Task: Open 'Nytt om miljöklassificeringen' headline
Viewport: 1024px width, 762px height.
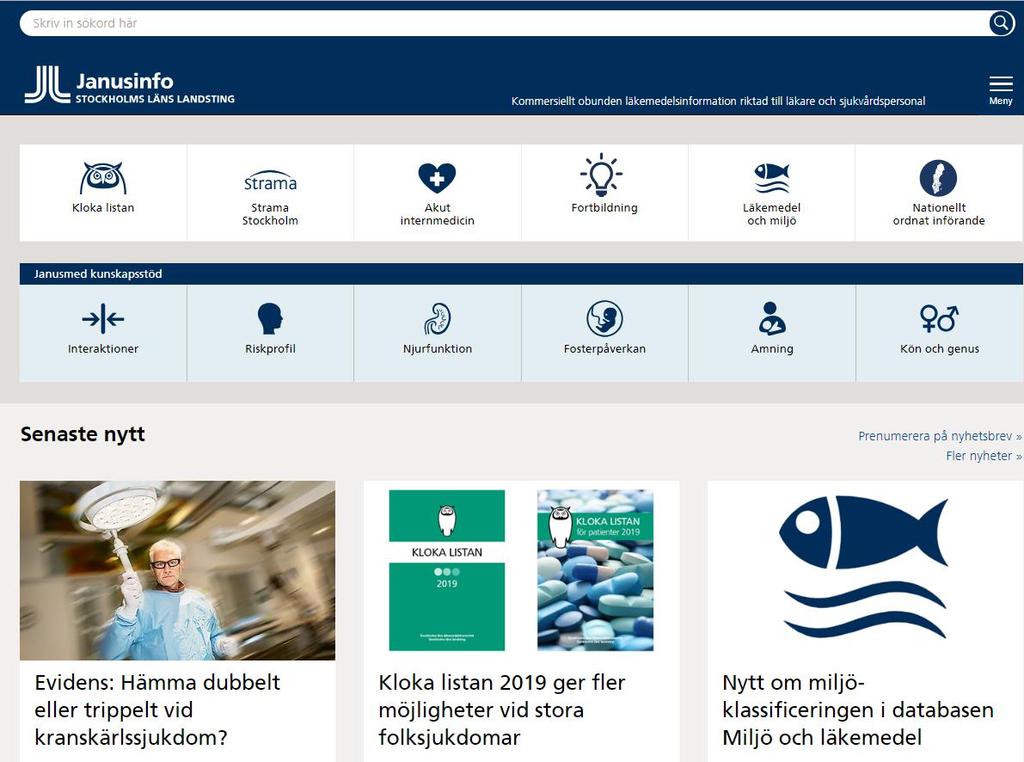Action: pyautogui.click(x=858, y=710)
